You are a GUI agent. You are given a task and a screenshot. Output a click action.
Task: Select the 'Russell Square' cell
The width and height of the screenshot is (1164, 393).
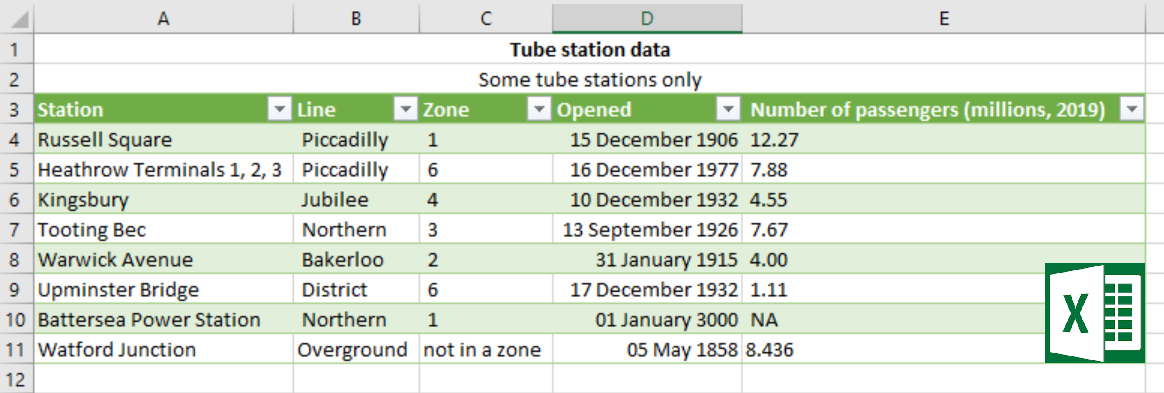pyautogui.click(x=164, y=139)
